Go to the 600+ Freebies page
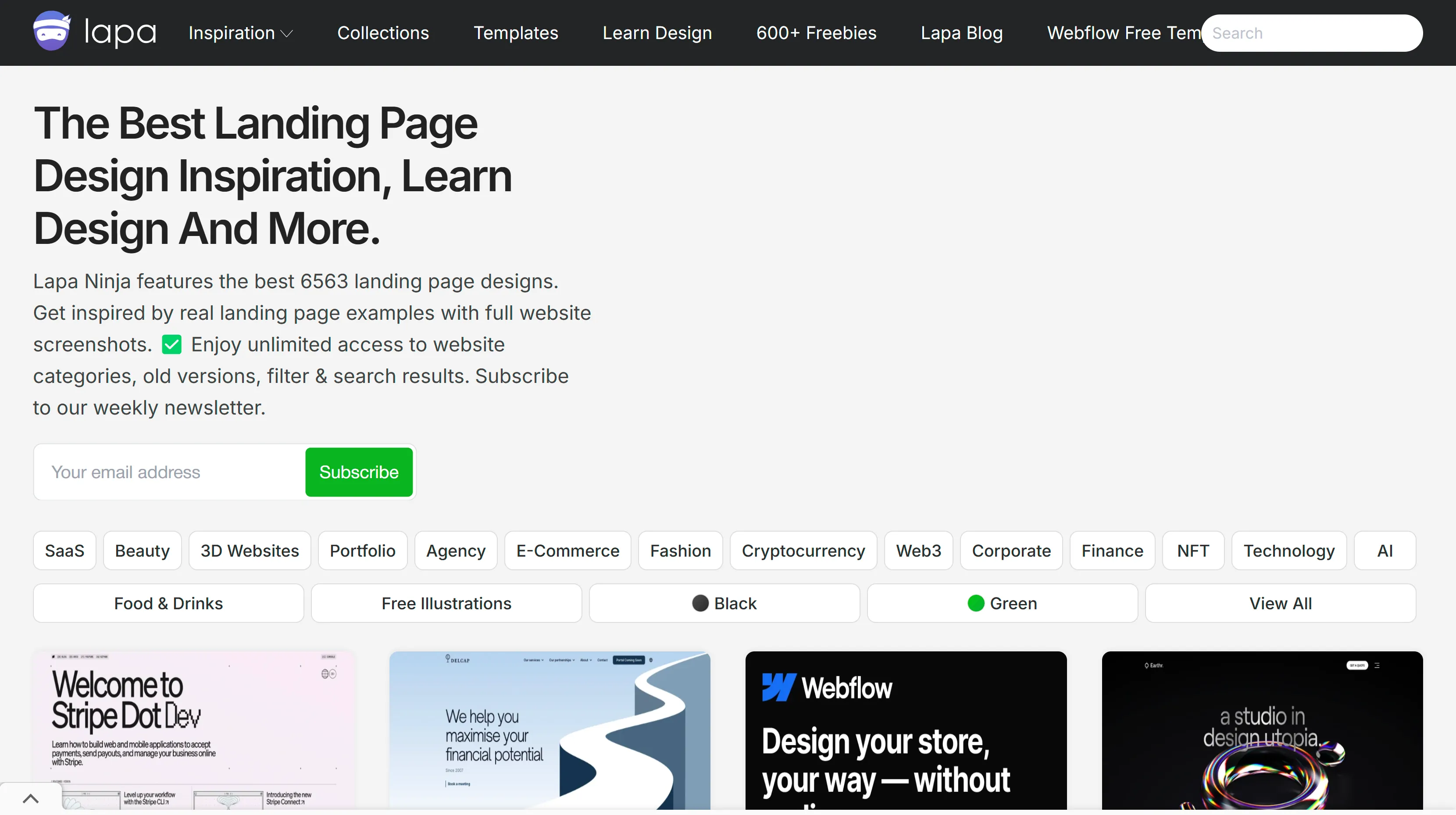Image resolution: width=1456 pixels, height=815 pixels. point(816,33)
